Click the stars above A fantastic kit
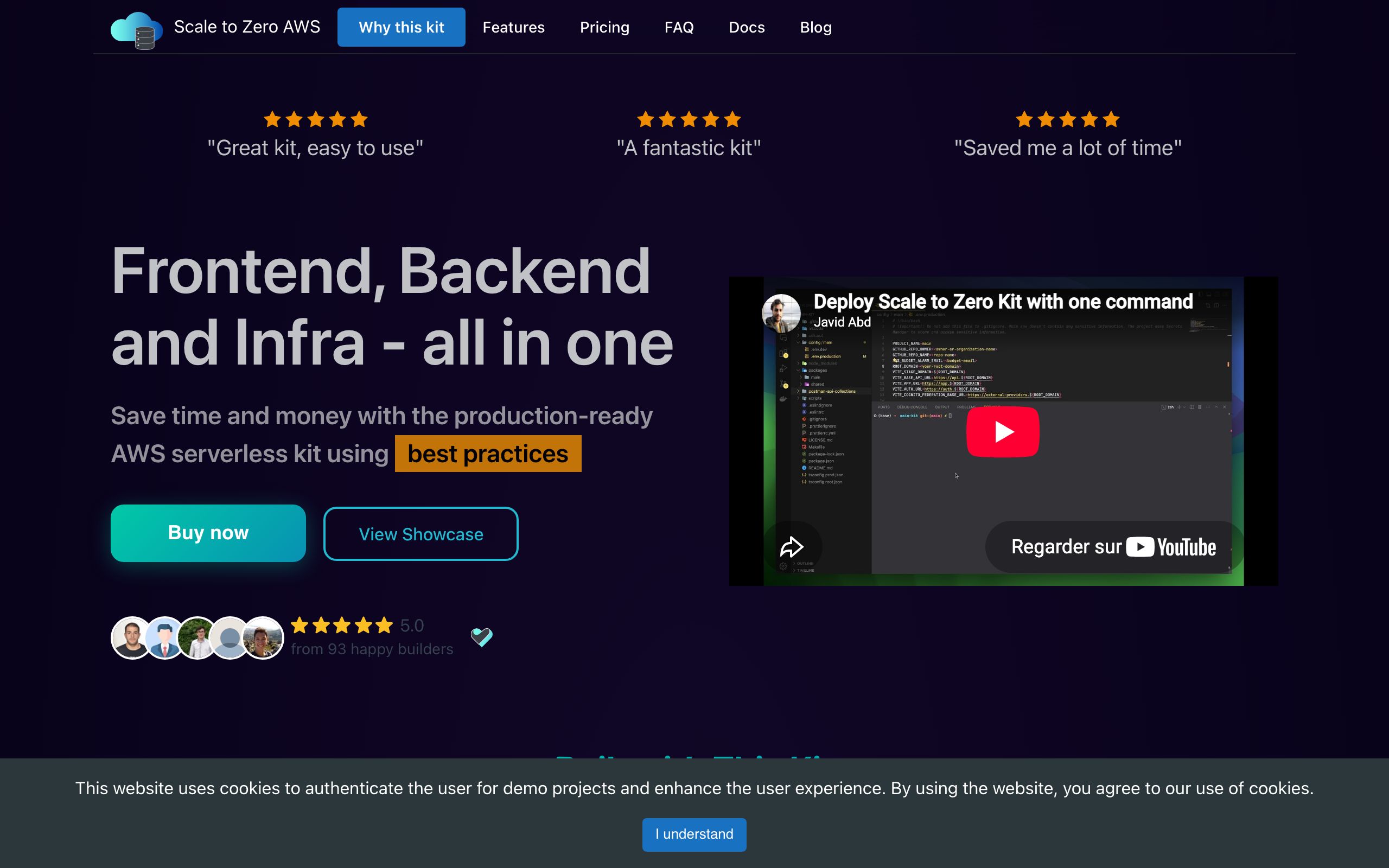1389x868 pixels. point(689,119)
